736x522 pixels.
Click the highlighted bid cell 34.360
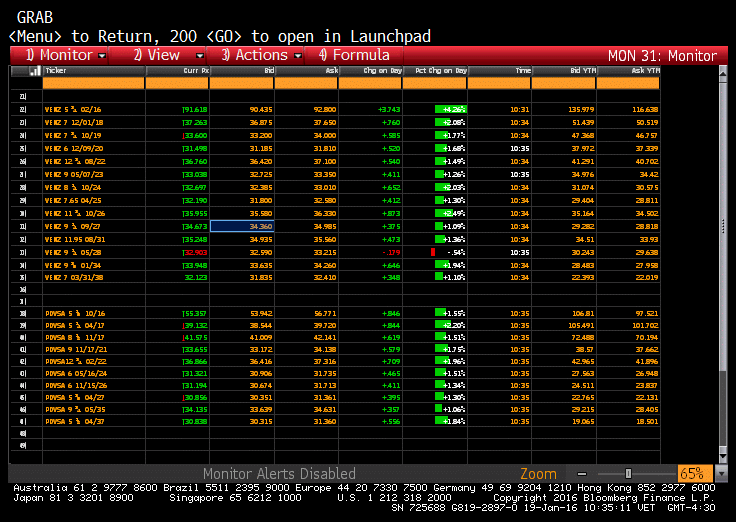(x=242, y=226)
